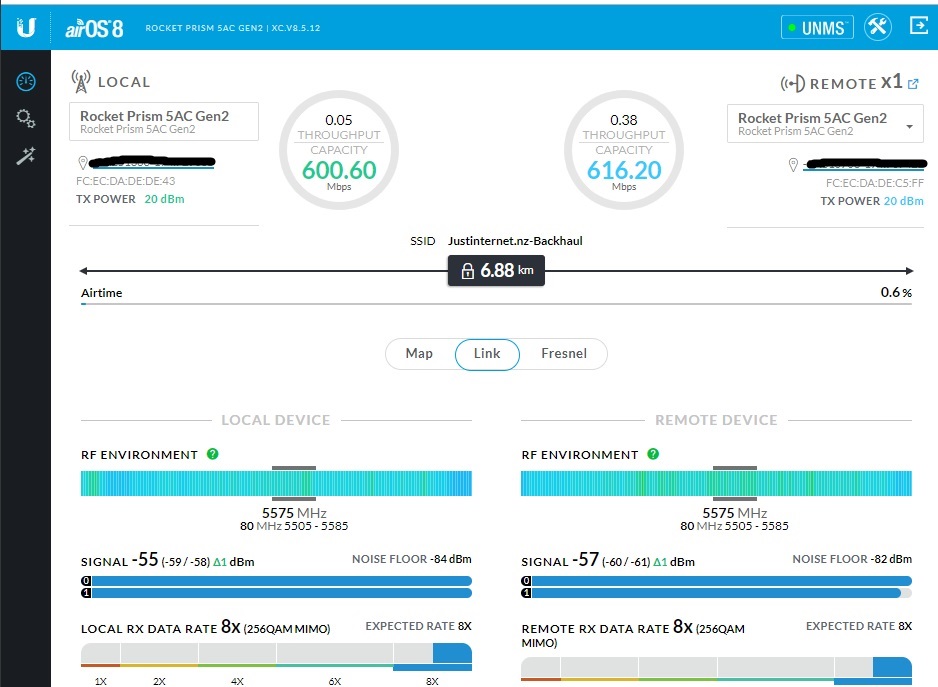Click the remote RF environment spectrum bar

tap(716, 484)
